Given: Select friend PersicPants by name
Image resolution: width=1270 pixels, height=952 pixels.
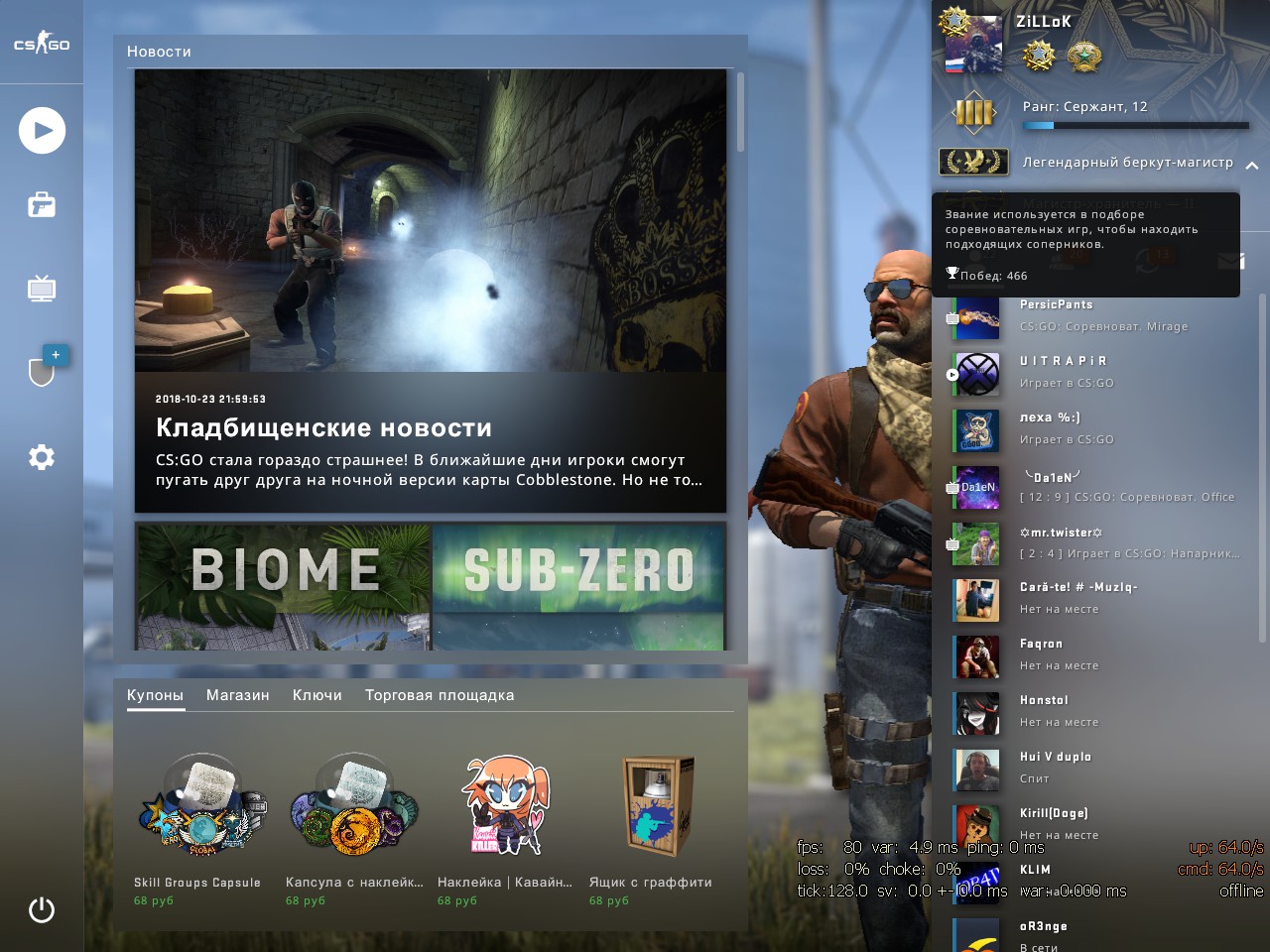Looking at the screenshot, I should (1057, 304).
